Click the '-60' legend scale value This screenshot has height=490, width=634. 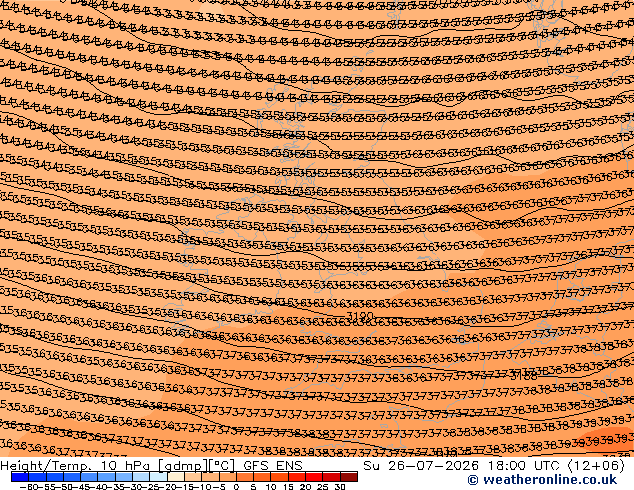tap(29, 486)
